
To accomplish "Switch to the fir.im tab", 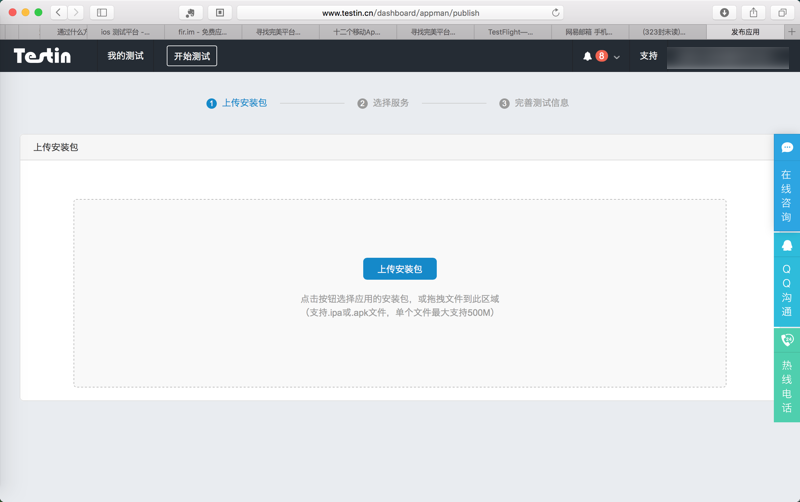I will click(203, 32).
